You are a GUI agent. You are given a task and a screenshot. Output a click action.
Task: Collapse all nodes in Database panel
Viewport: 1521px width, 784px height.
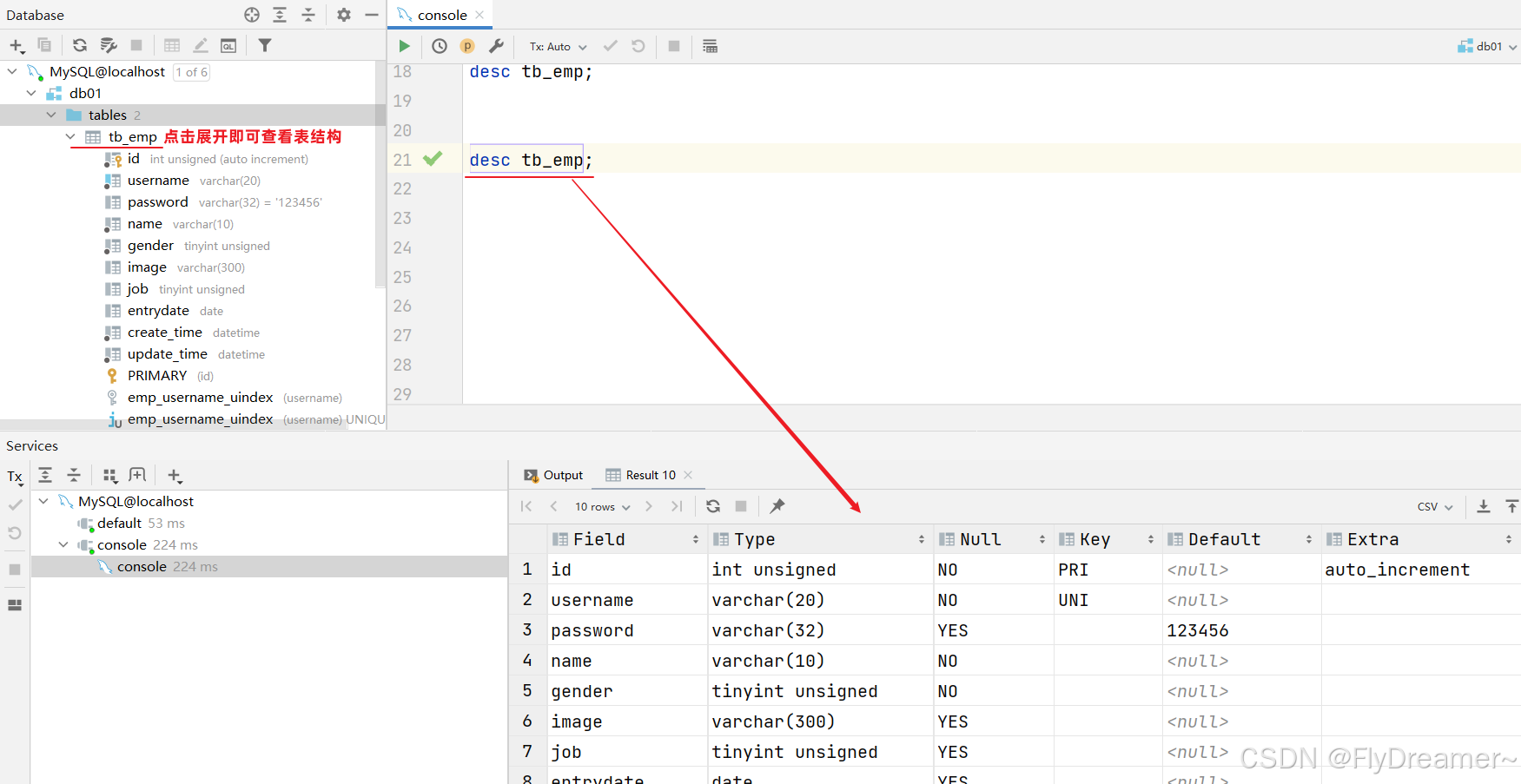tap(308, 15)
